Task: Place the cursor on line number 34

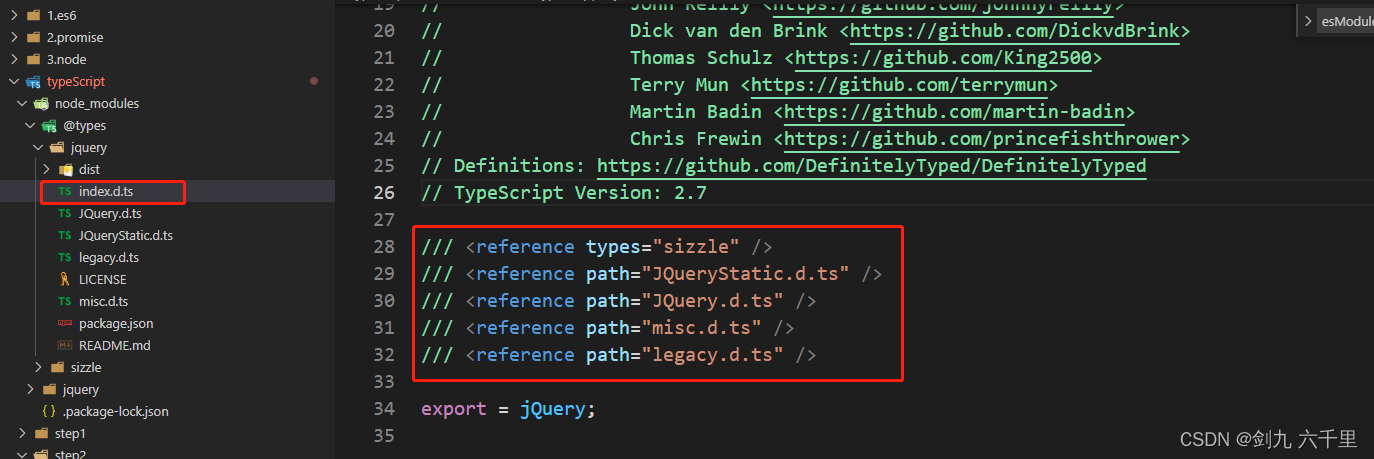Action: point(384,408)
